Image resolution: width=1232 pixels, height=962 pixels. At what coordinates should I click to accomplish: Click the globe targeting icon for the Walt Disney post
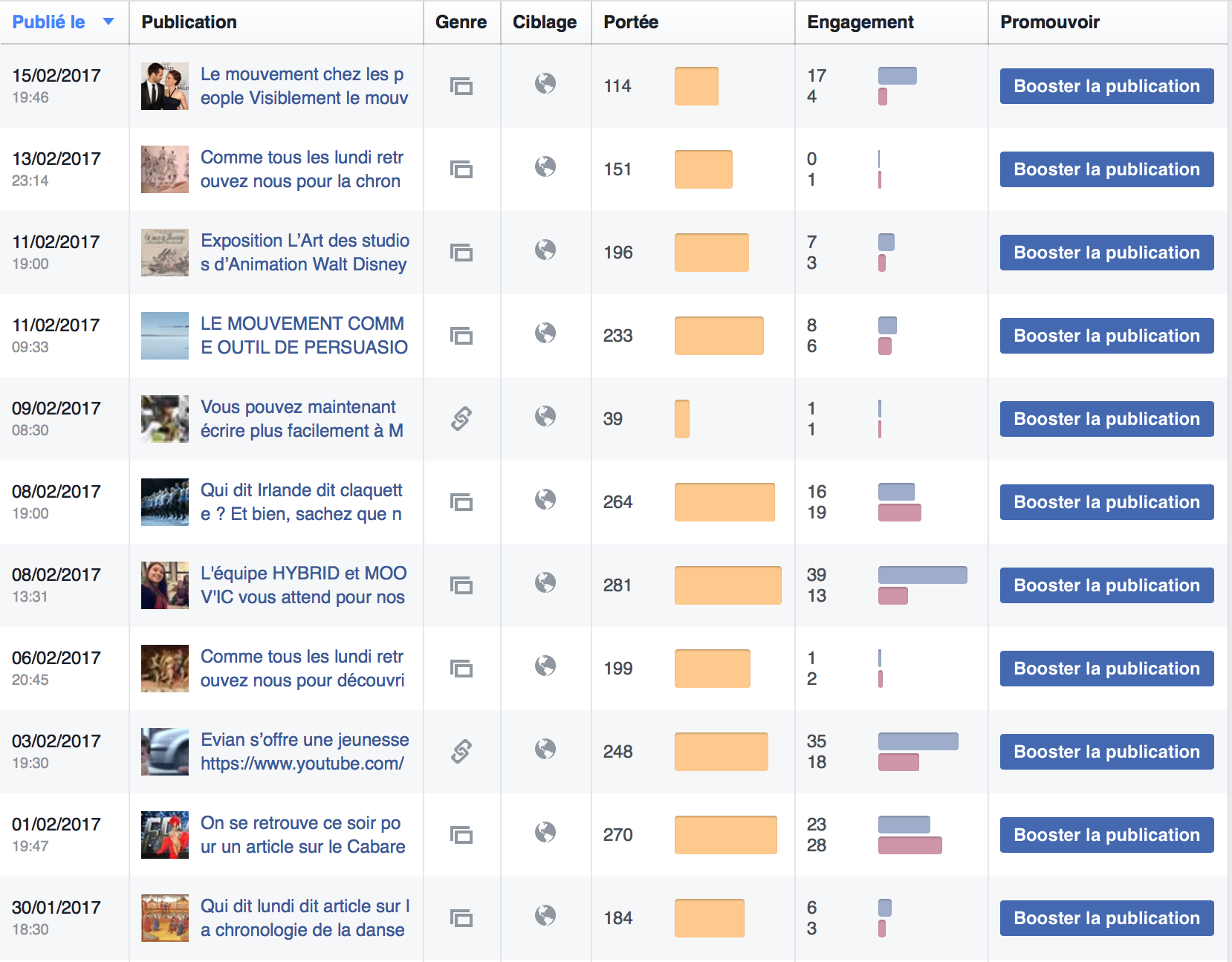(x=545, y=250)
